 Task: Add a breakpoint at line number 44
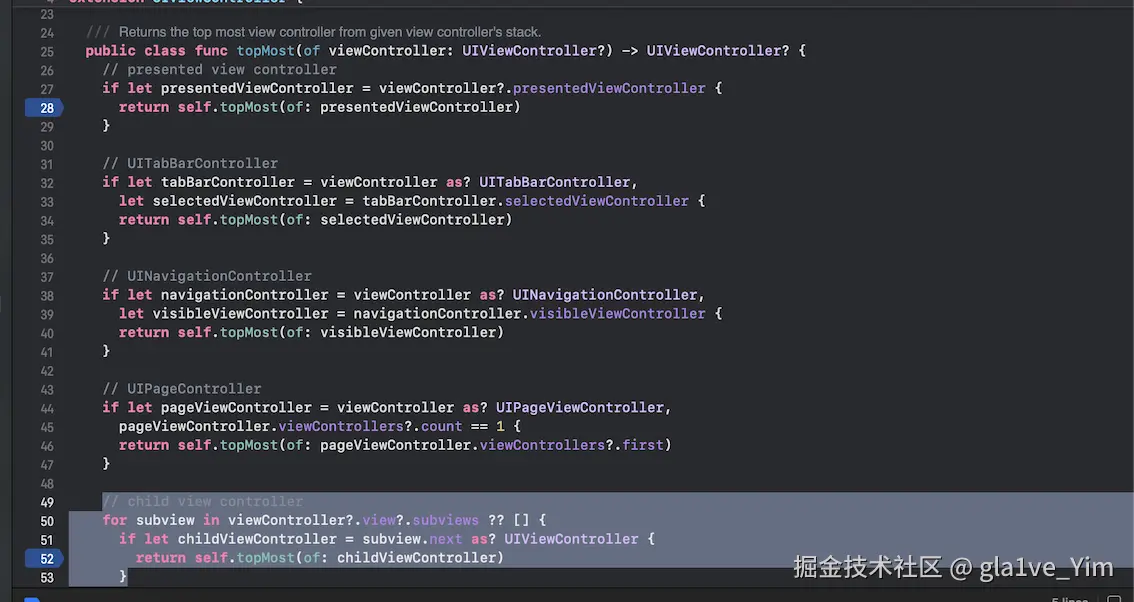46,407
